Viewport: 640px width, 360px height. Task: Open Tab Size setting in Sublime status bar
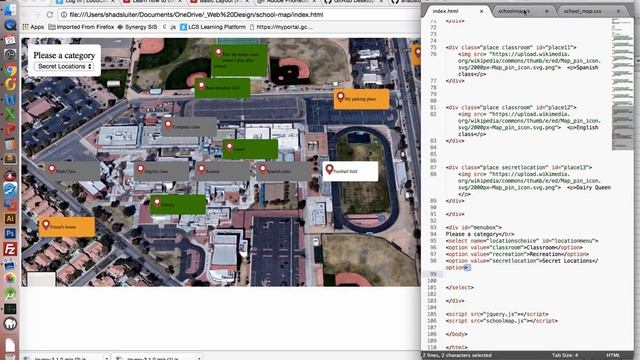(x=565, y=355)
